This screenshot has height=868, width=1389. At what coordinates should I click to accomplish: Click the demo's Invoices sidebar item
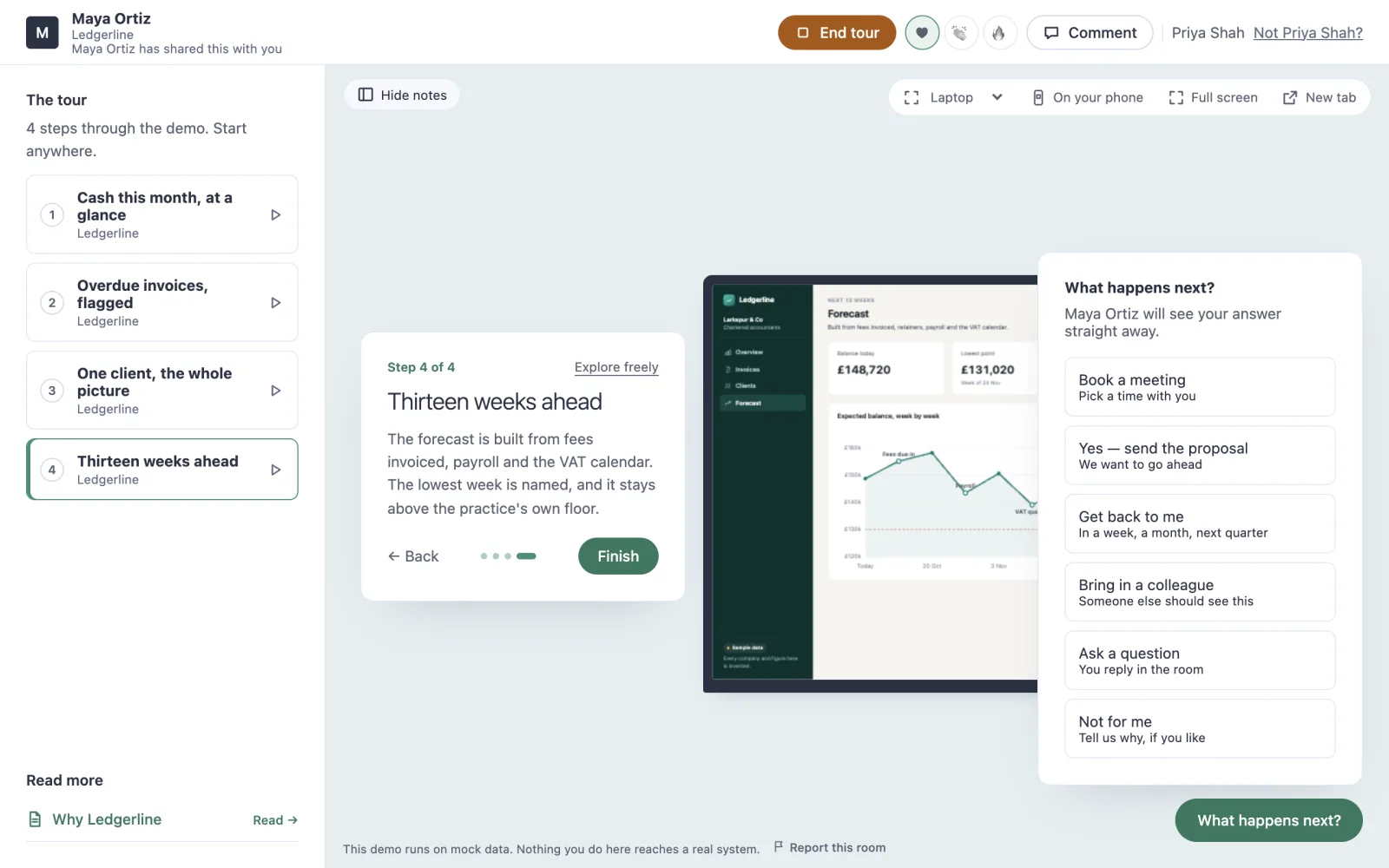(x=762, y=370)
